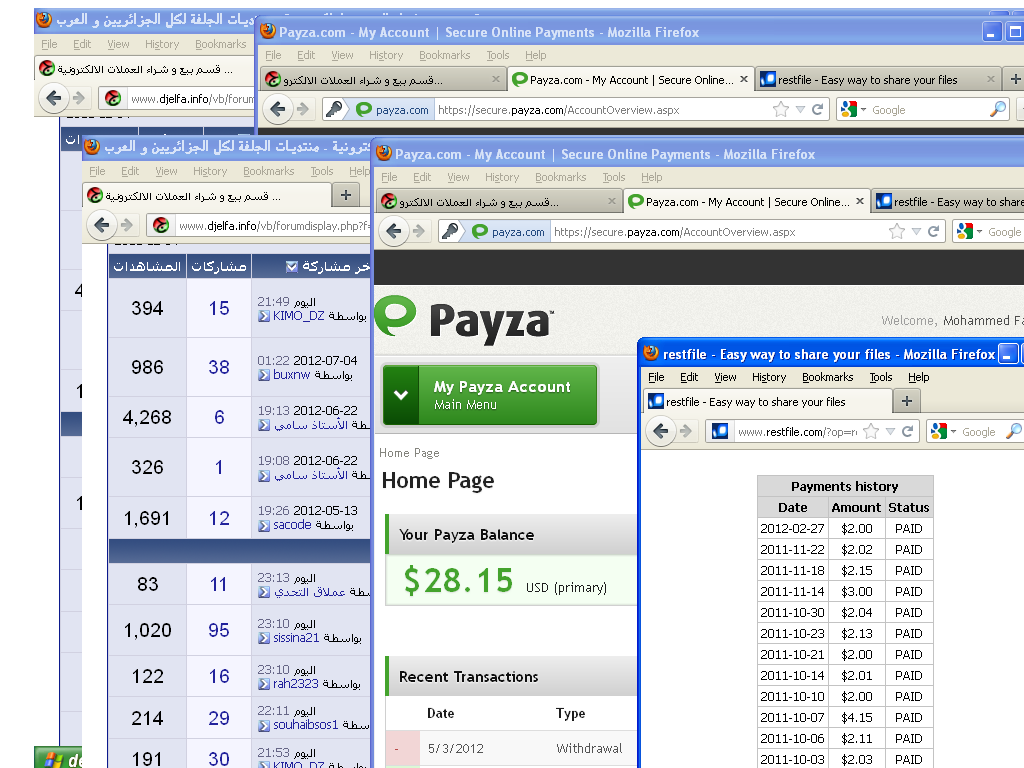Click the 38 replies count link
Screen dimensions: 1024x768
219,367
